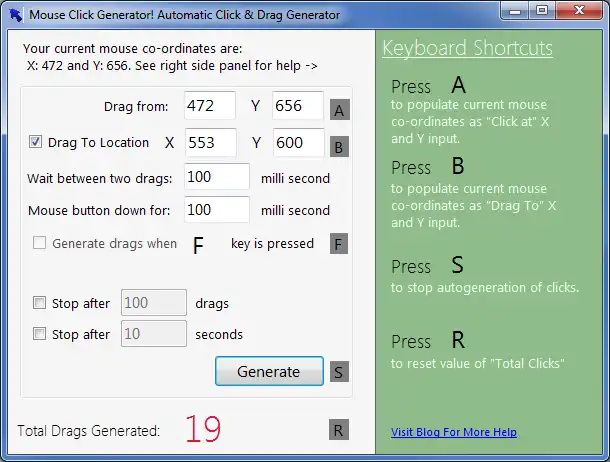Click the Keyboard Shortcuts heading link
Viewport: 610px width, 462px height.
467,49
